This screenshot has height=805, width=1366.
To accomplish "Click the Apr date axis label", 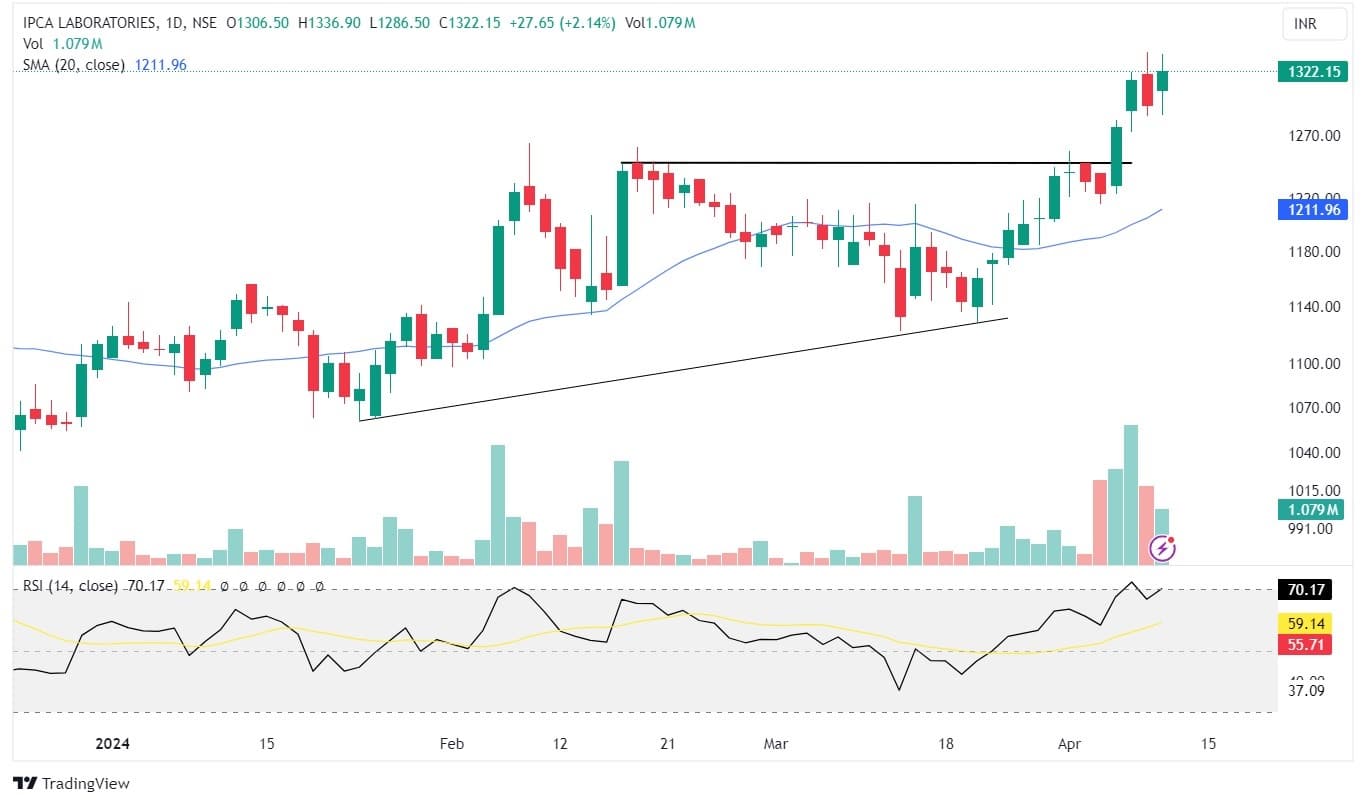I will [x=1069, y=744].
